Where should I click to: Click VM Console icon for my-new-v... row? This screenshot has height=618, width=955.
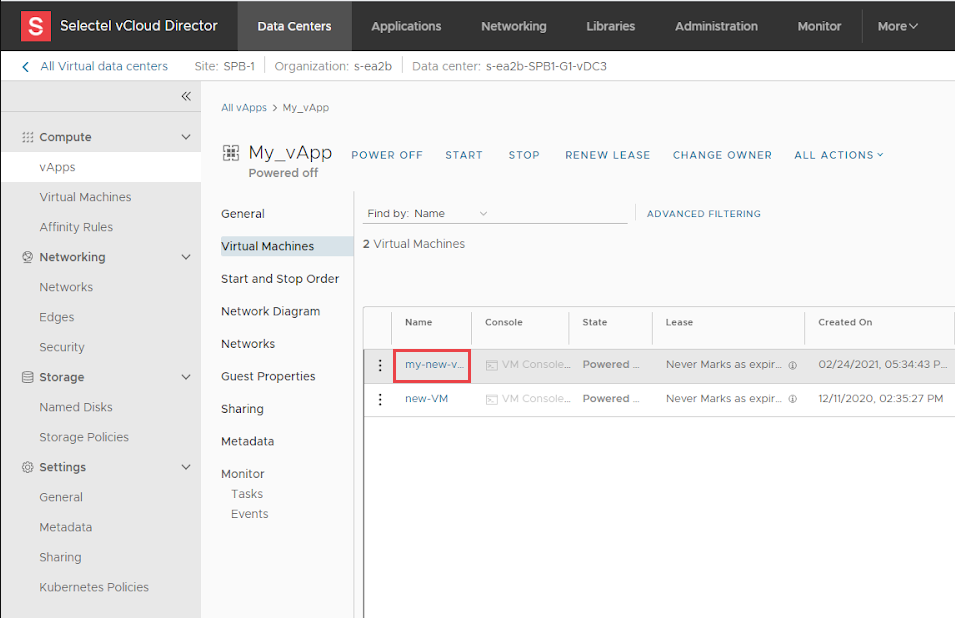coord(492,365)
